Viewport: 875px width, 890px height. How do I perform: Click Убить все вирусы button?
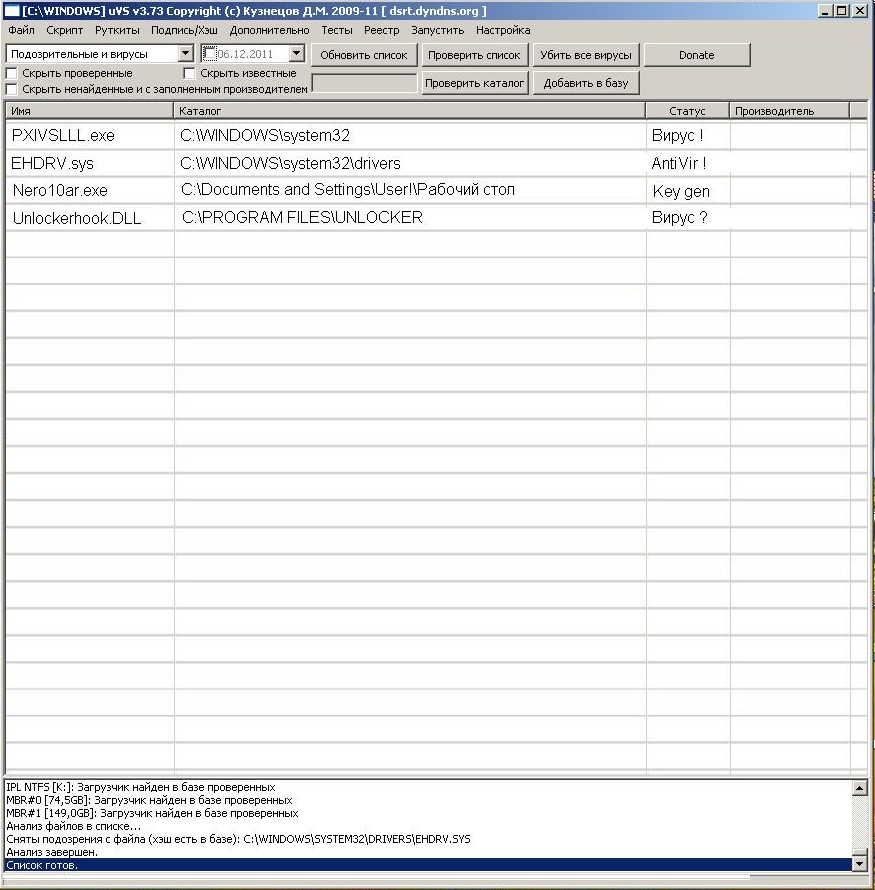586,55
